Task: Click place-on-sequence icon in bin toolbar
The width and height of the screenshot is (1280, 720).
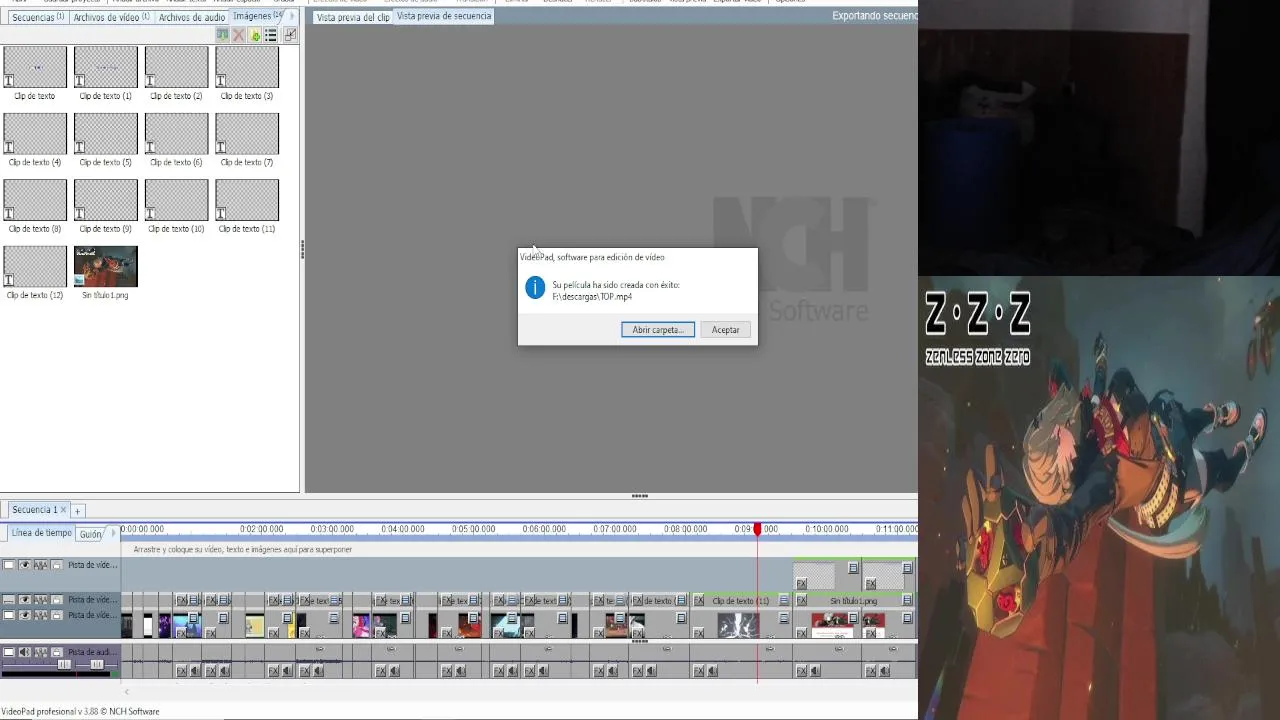Action: click(222, 35)
